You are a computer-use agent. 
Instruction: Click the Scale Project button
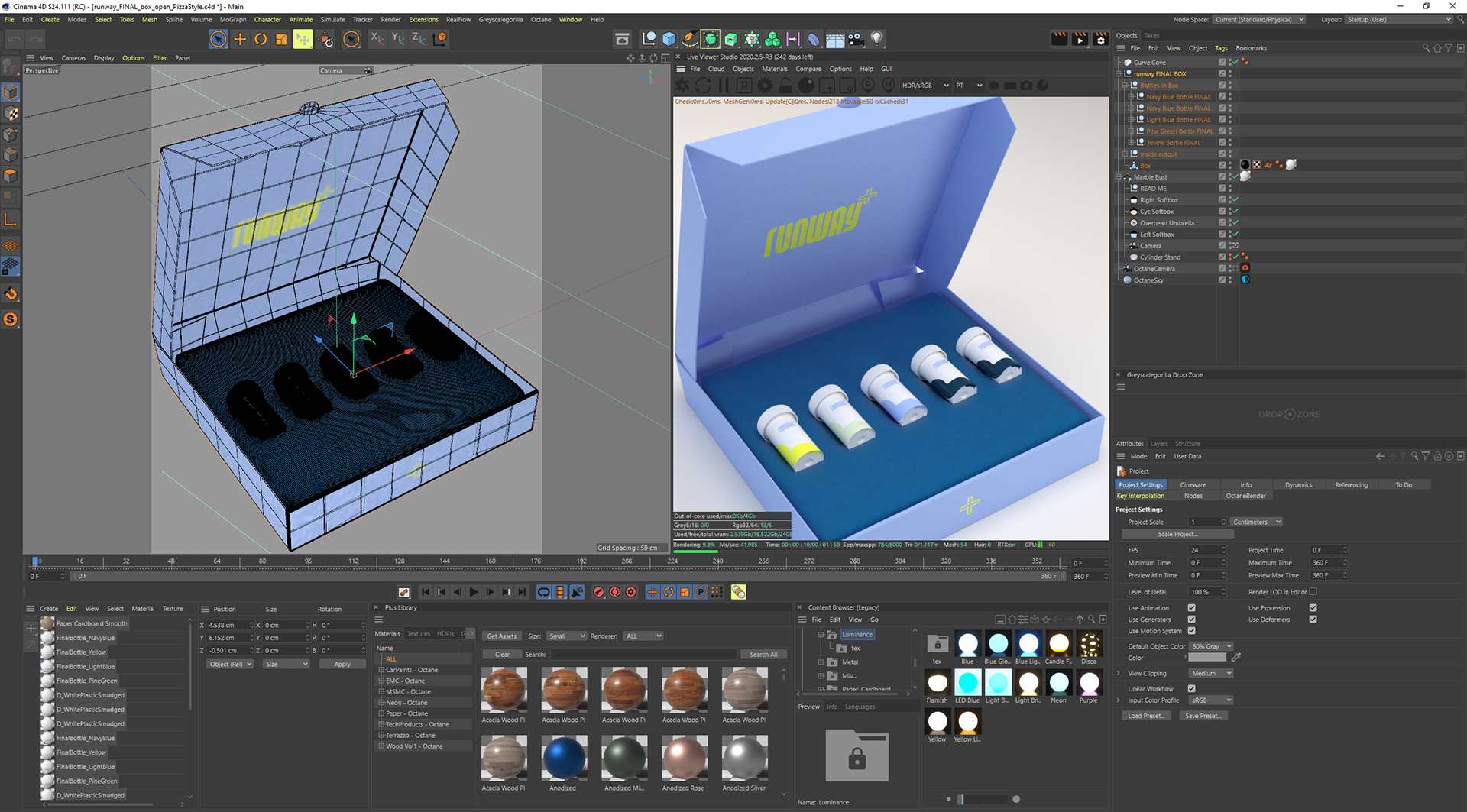pos(1178,535)
